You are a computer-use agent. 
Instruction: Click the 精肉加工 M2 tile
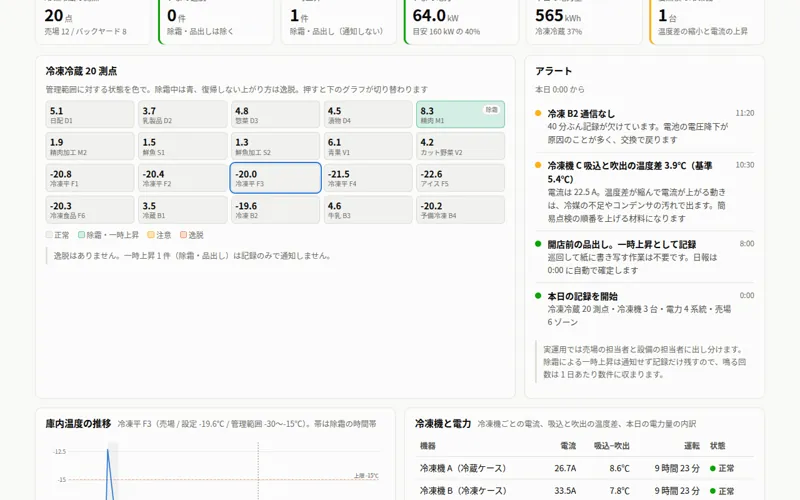(90, 146)
